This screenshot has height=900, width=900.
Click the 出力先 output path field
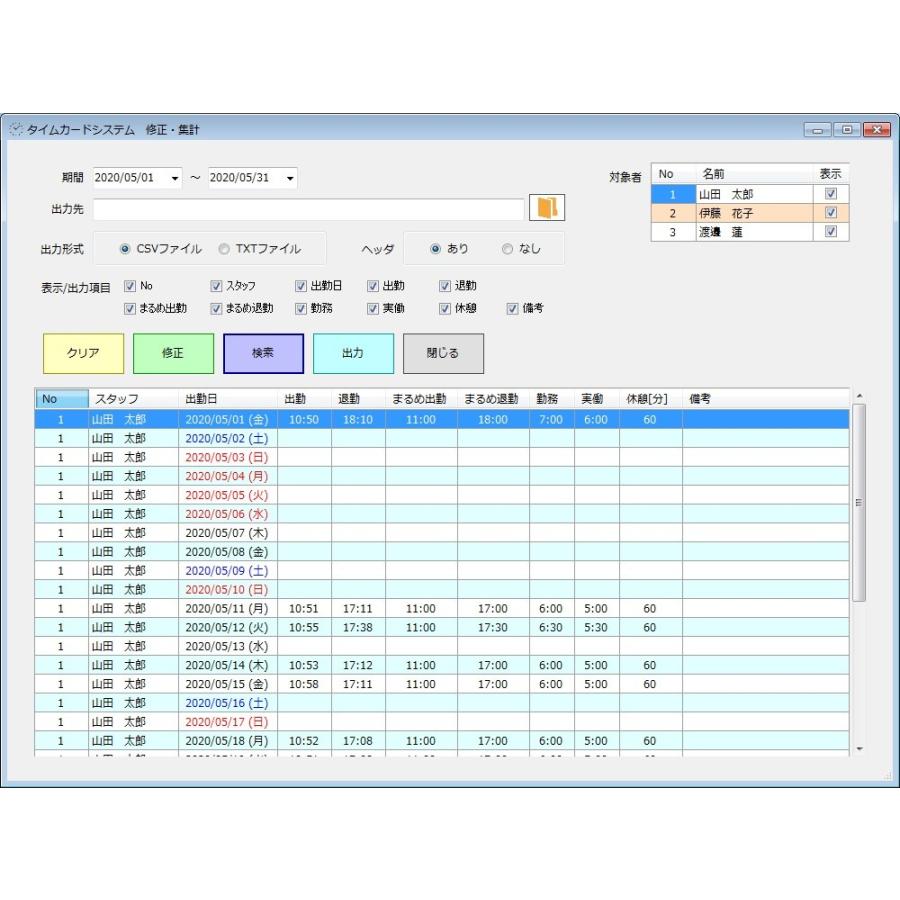(x=308, y=209)
